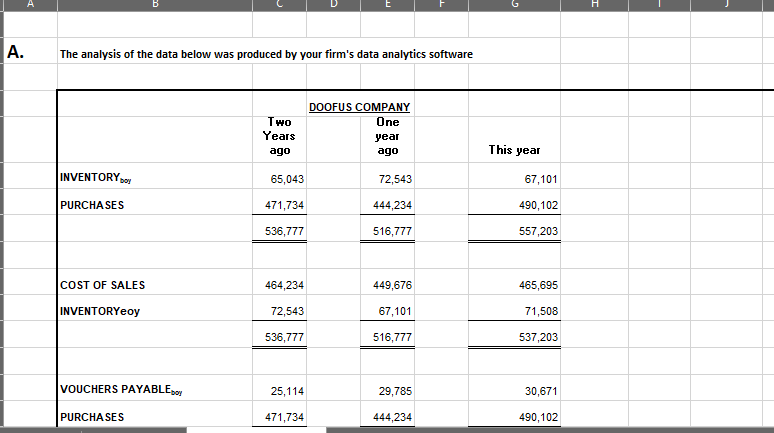Select the total 537,203
The image size is (774, 433).
pyautogui.click(x=539, y=337)
